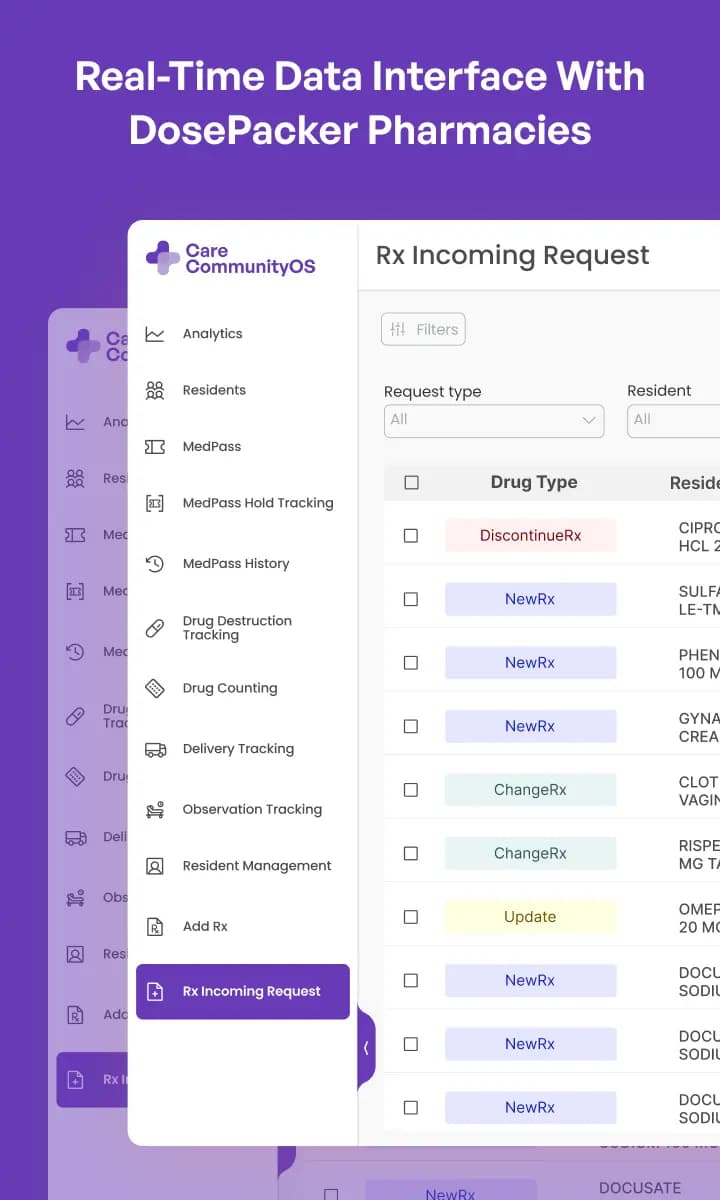Click the Care CommunityOS logo cross icon
This screenshot has height=1200, width=720.
(163, 258)
